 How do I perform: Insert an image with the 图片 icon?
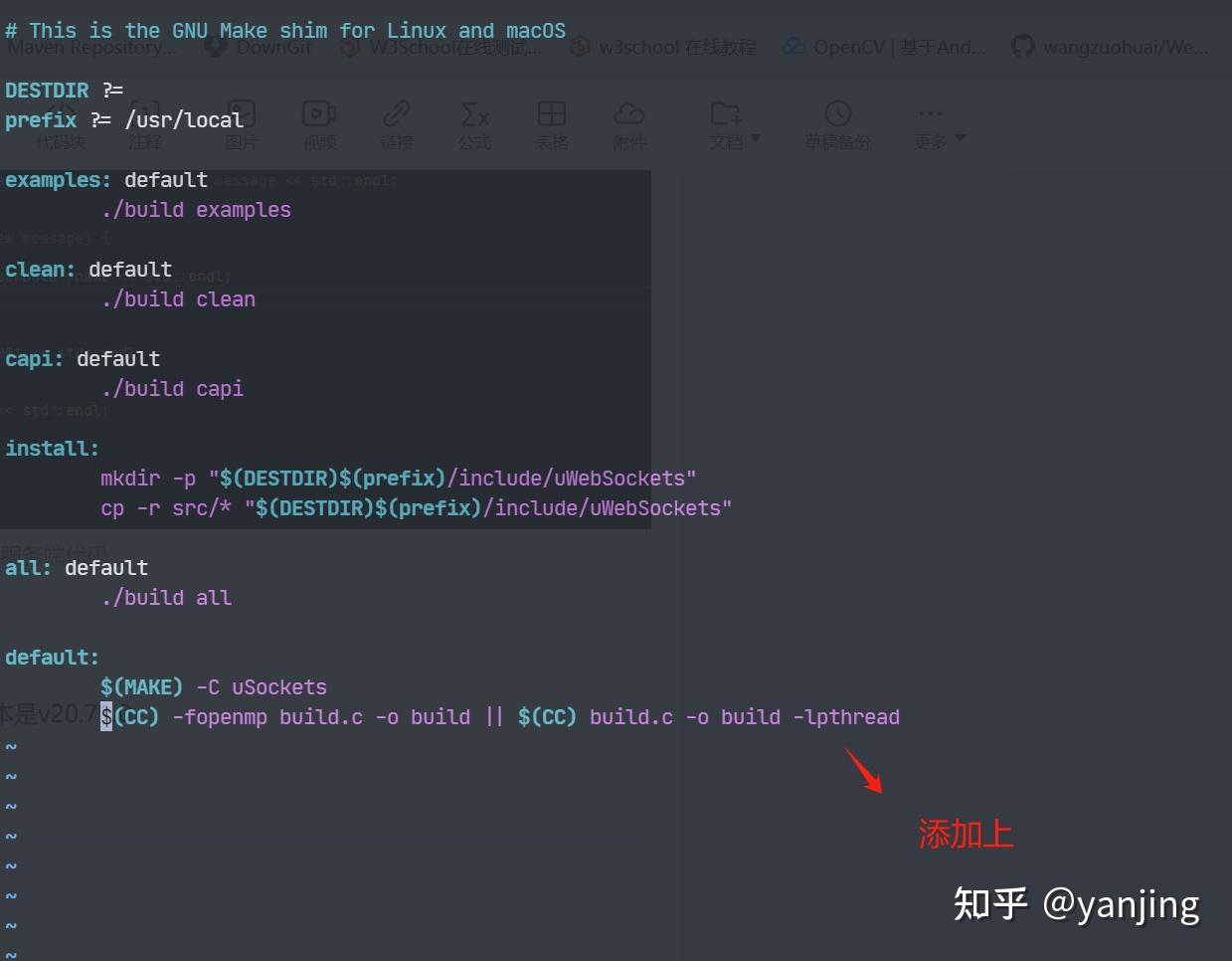coord(242,114)
